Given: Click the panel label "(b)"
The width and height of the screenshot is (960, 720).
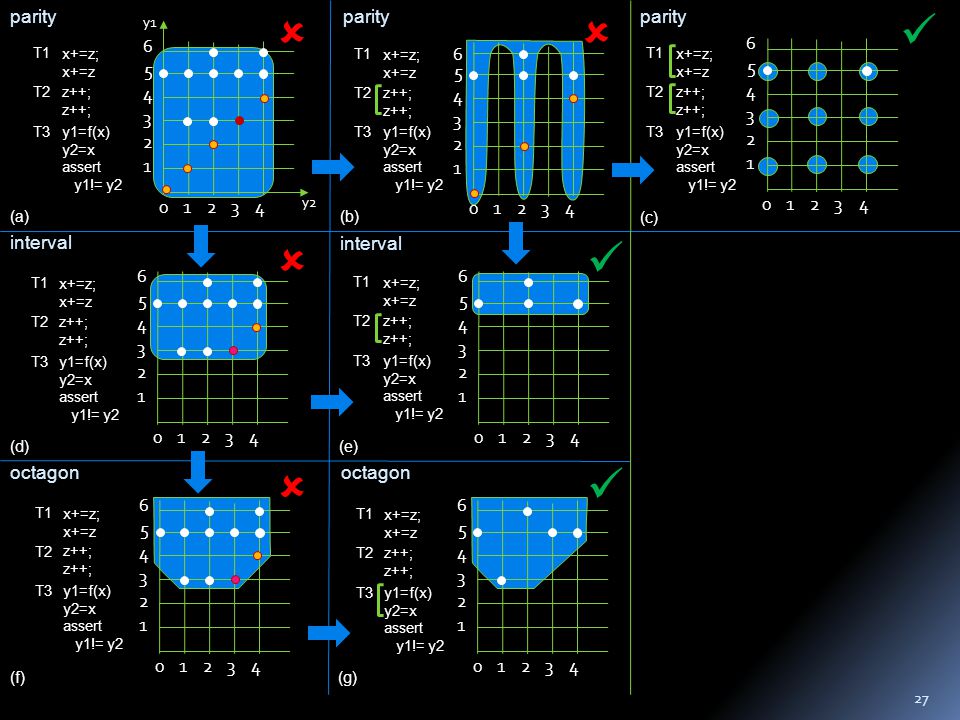Looking at the screenshot, I should coord(350,217).
